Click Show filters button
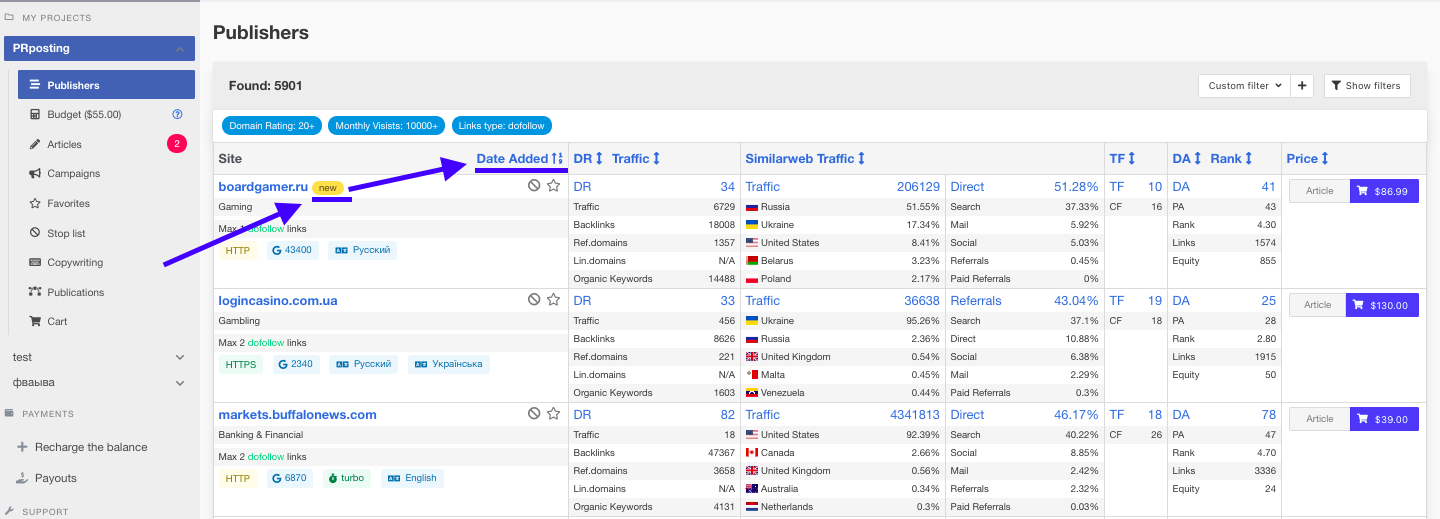 pos(1367,86)
